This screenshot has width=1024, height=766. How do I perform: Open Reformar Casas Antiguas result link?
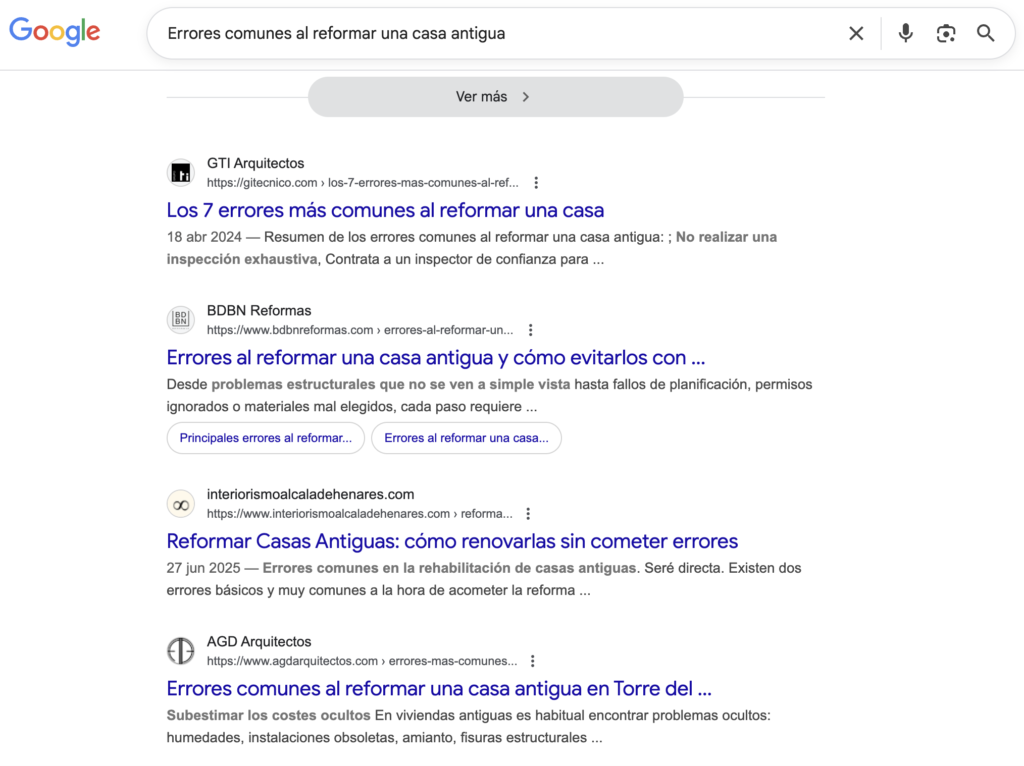pos(452,540)
